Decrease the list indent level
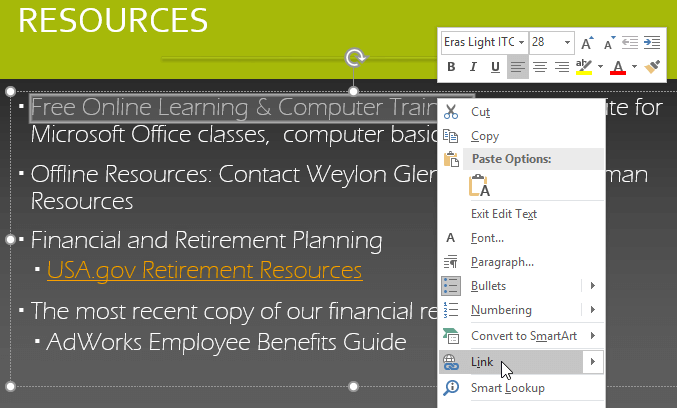The width and height of the screenshot is (677, 408). (x=630, y=42)
